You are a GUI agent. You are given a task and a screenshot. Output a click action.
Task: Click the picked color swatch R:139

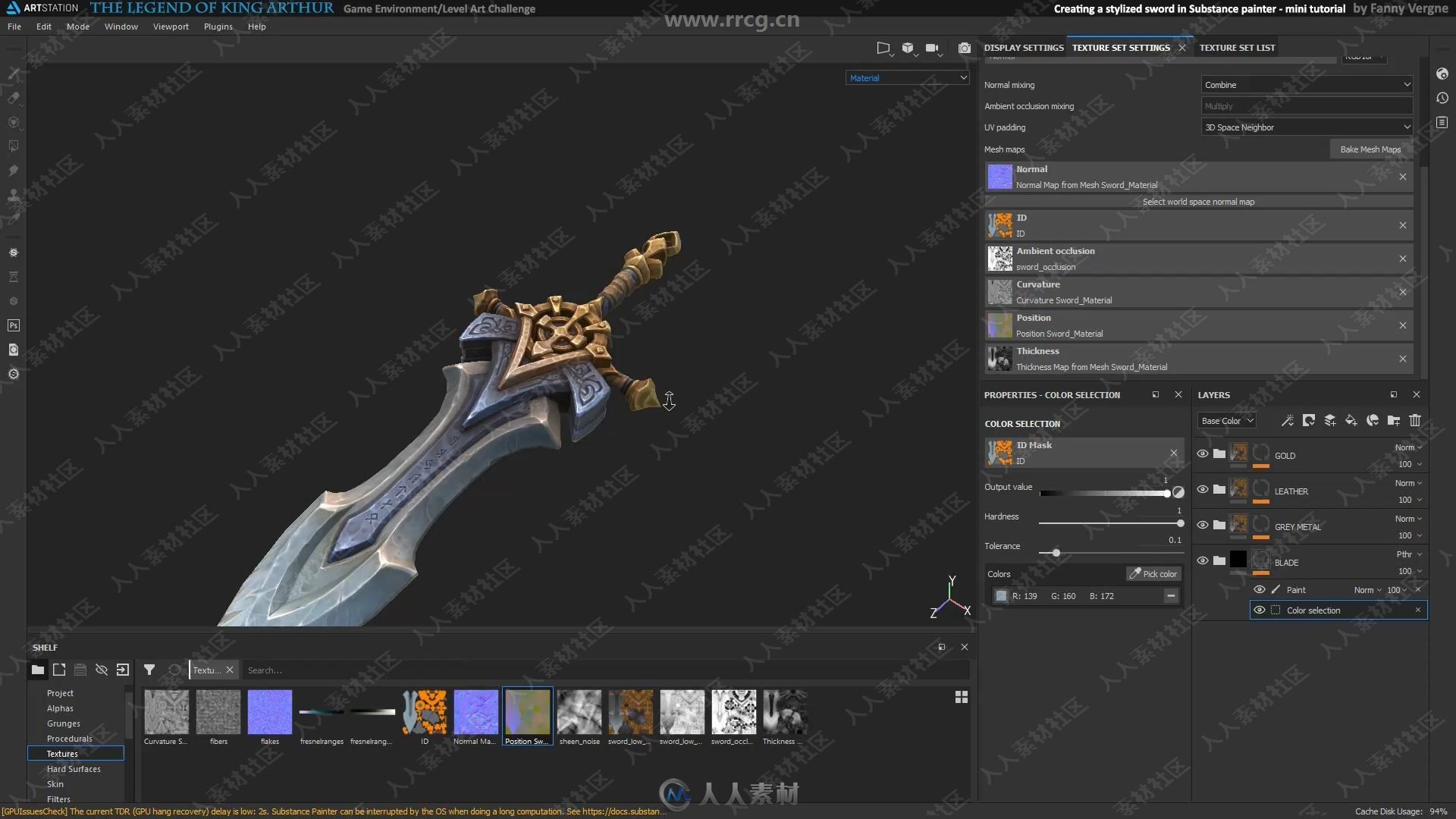click(1001, 596)
